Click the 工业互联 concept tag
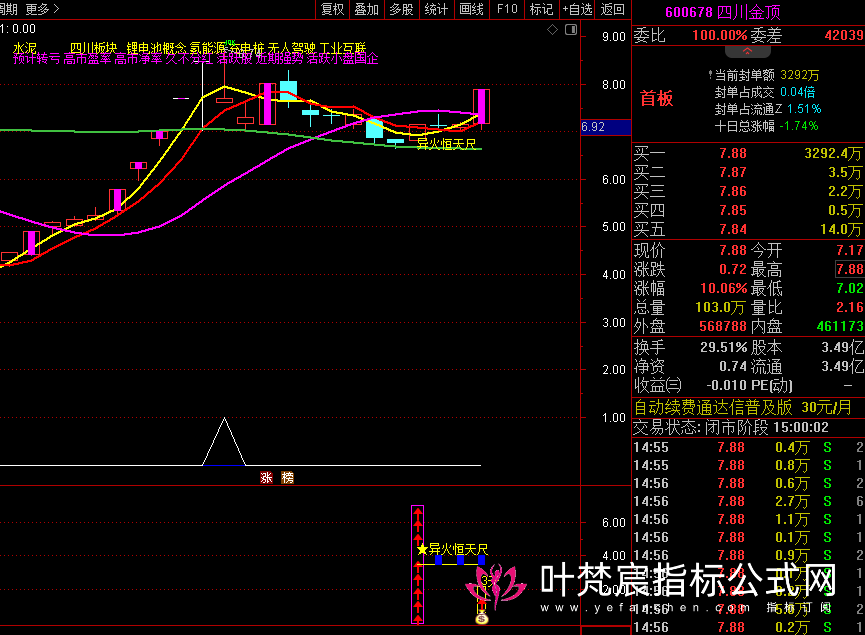Viewport: 865px width, 635px height. click(343, 48)
